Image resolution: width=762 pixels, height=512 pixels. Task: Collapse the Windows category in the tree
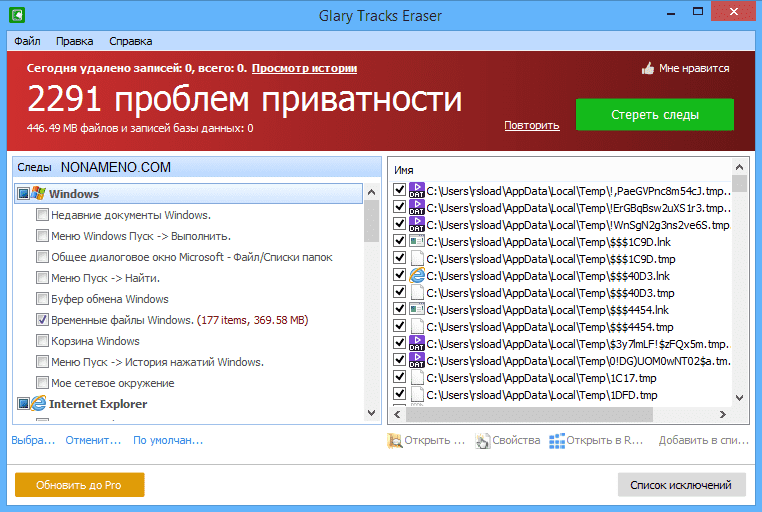pyautogui.click(x=23, y=194)
